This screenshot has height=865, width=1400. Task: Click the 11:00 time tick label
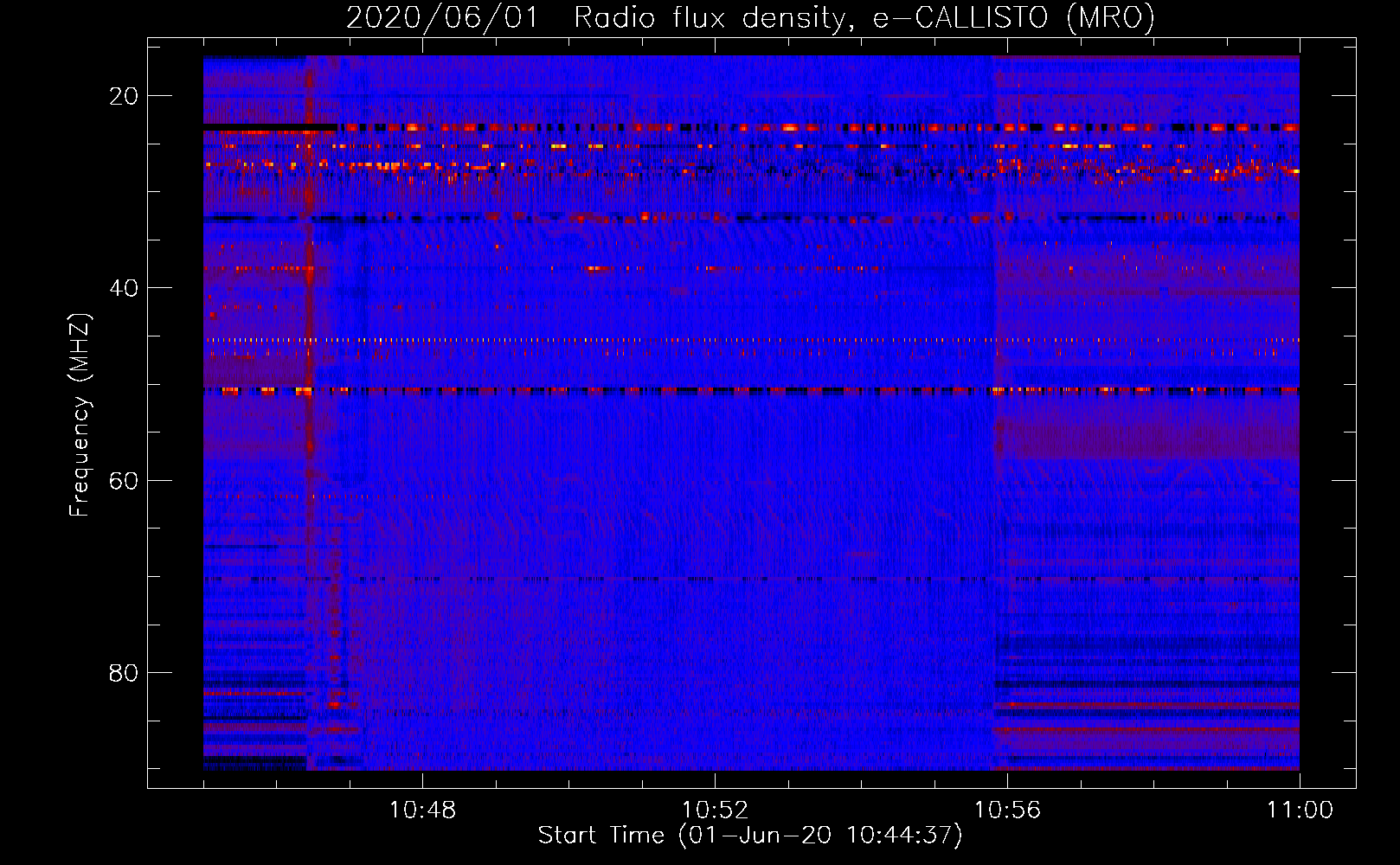coord(1300,811)
